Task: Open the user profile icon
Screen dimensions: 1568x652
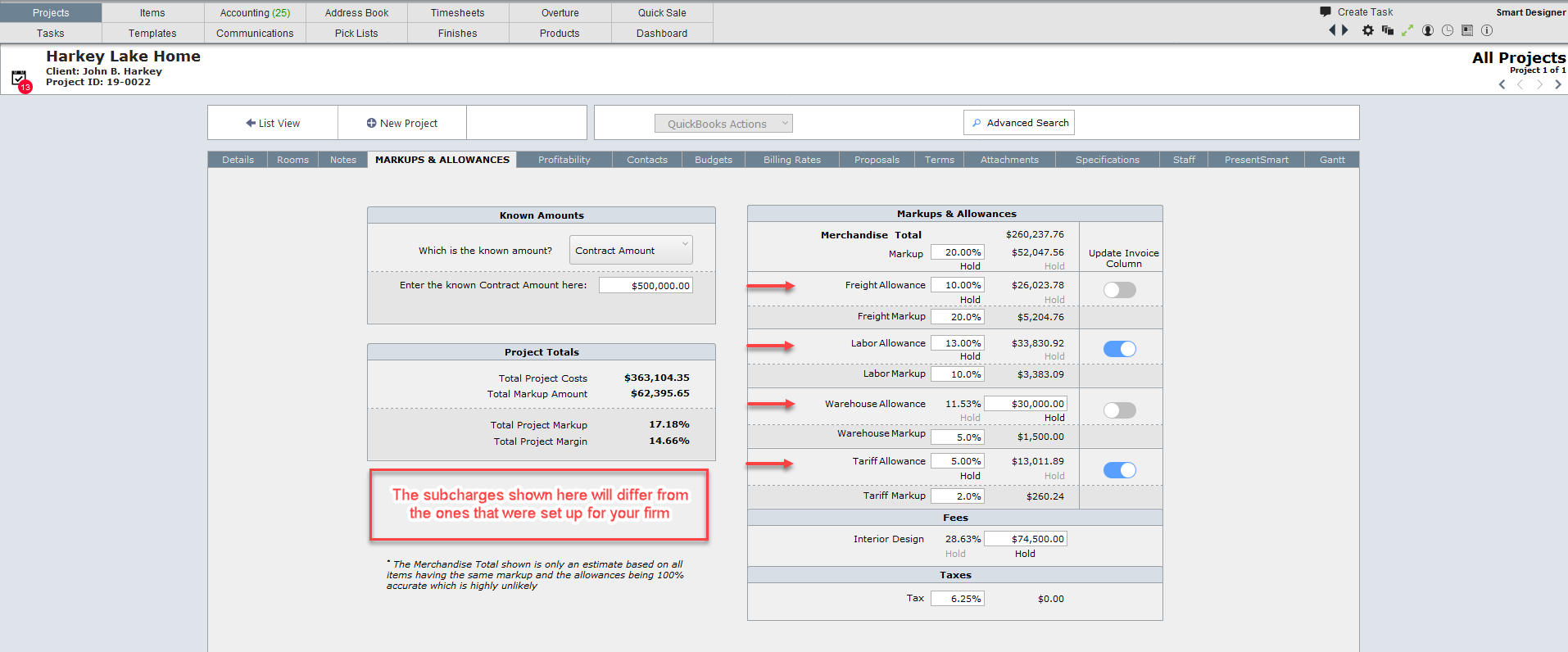Action: 1428,30
